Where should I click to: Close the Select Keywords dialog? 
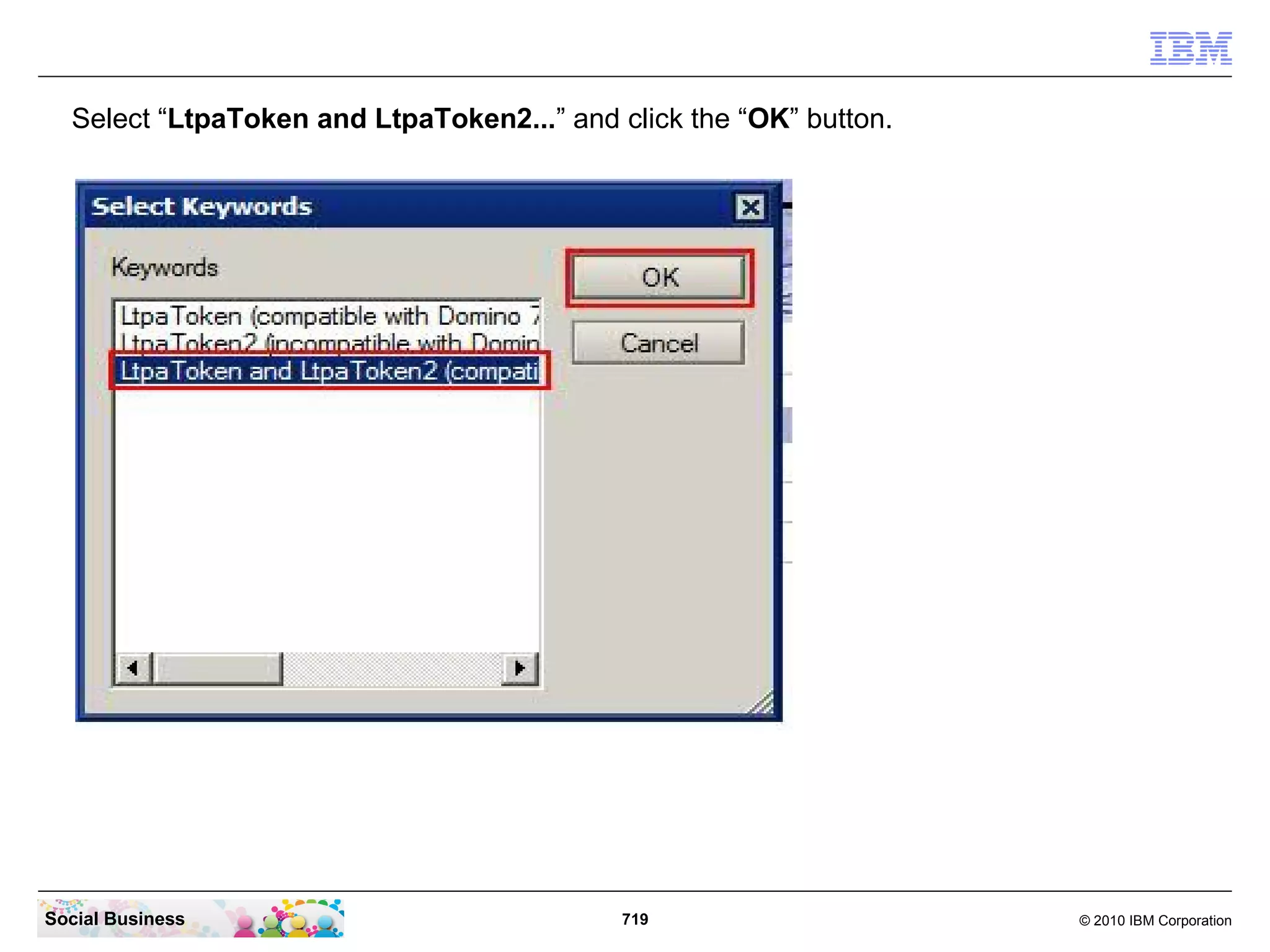point(750,207)
